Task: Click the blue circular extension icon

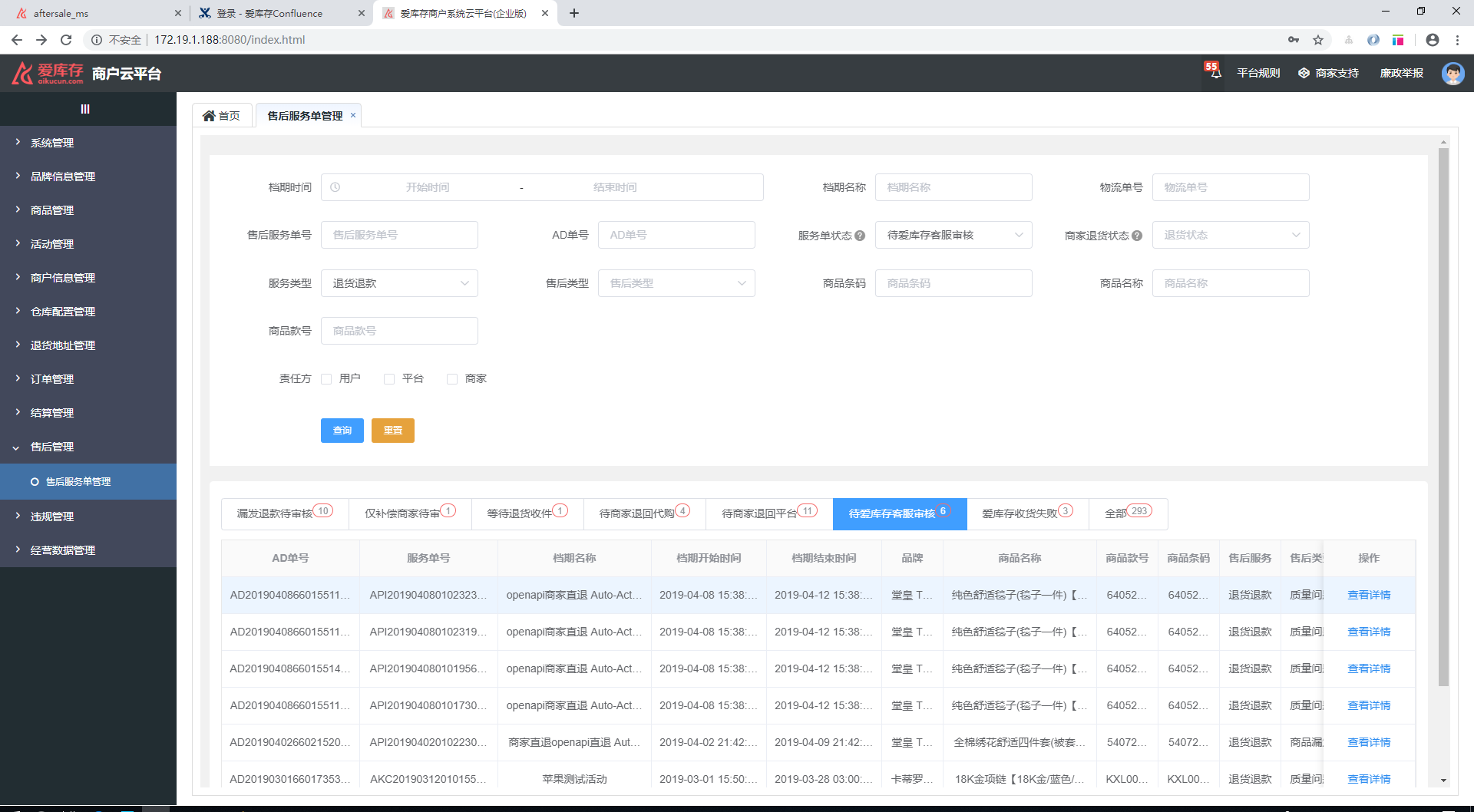Action: (x=1373, y=40)
